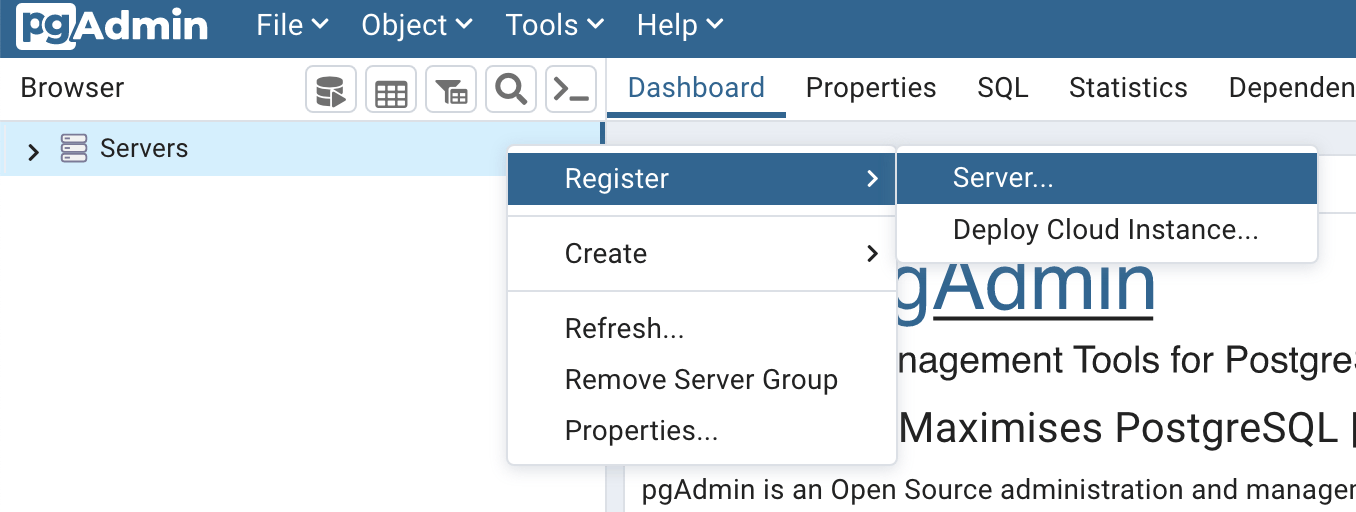Open the Query Tool icon
This screenshot has height=512, width=1356.
pos(331,90)
